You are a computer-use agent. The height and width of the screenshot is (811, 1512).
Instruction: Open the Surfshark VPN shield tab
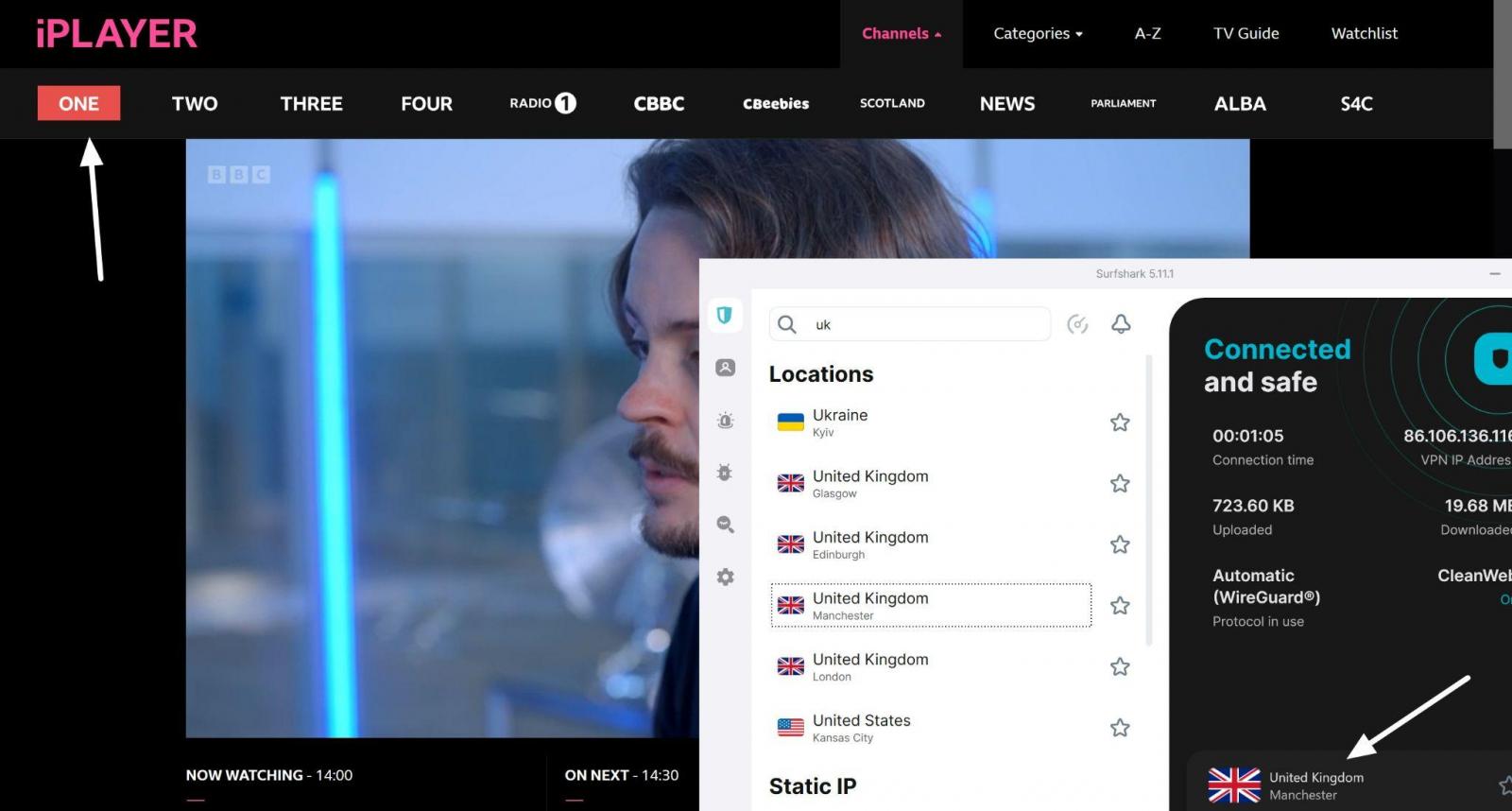point(725,316)
